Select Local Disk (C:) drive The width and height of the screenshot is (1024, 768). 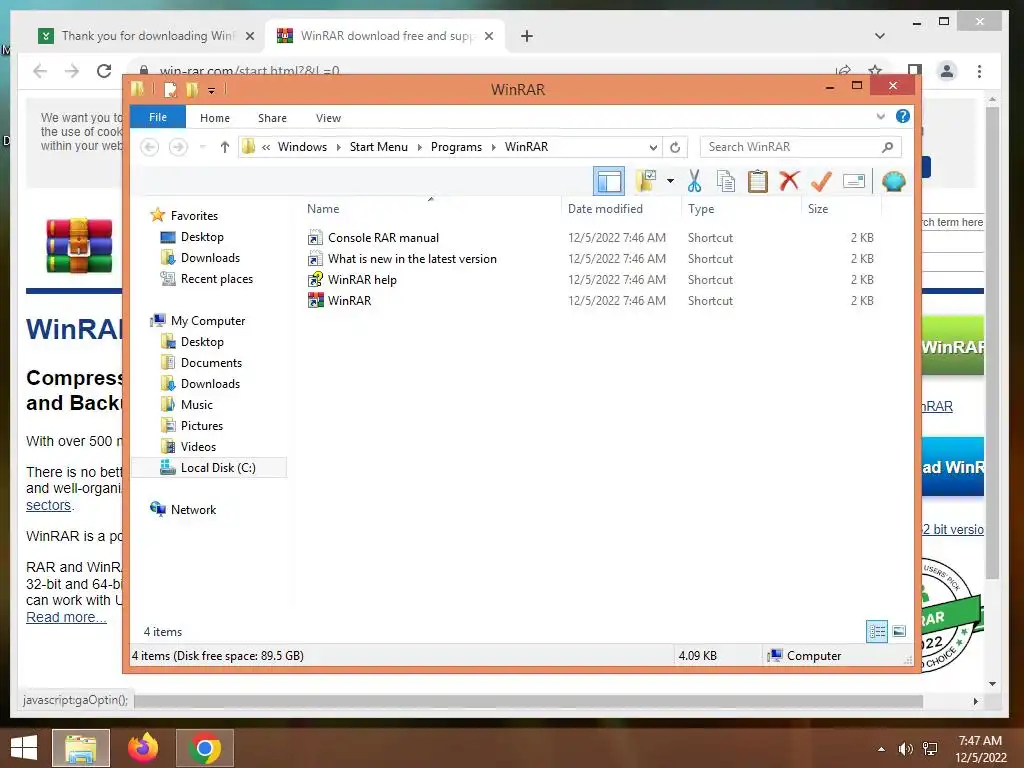[x=209, y=468]
